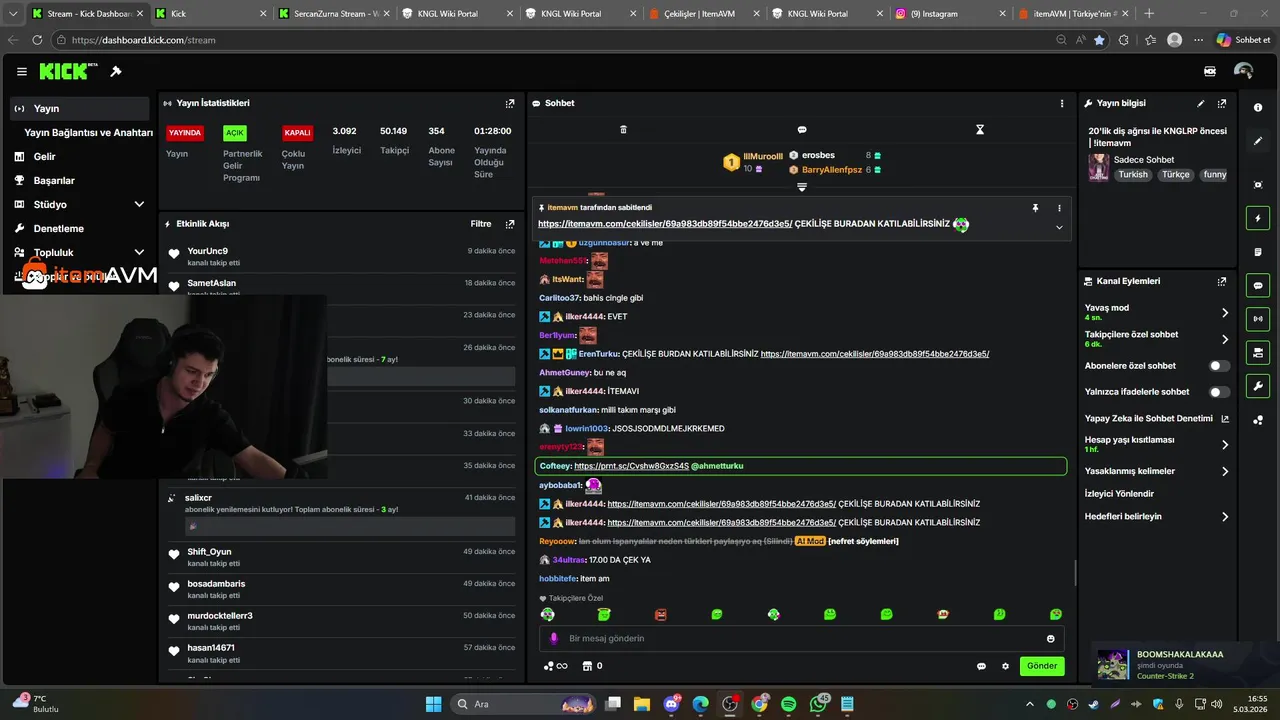This screenshot has width=1280, height=720.
Task: Click the channel points infinity icon below the message box
Action: click(x=555, y=666)
